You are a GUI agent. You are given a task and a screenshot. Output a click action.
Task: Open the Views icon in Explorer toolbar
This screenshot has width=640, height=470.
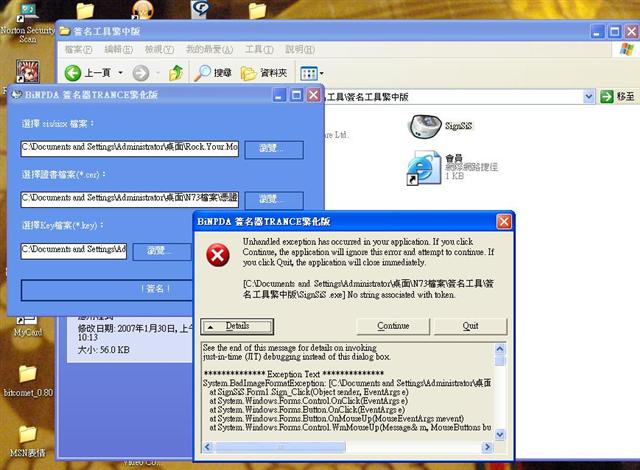[309, 73]
